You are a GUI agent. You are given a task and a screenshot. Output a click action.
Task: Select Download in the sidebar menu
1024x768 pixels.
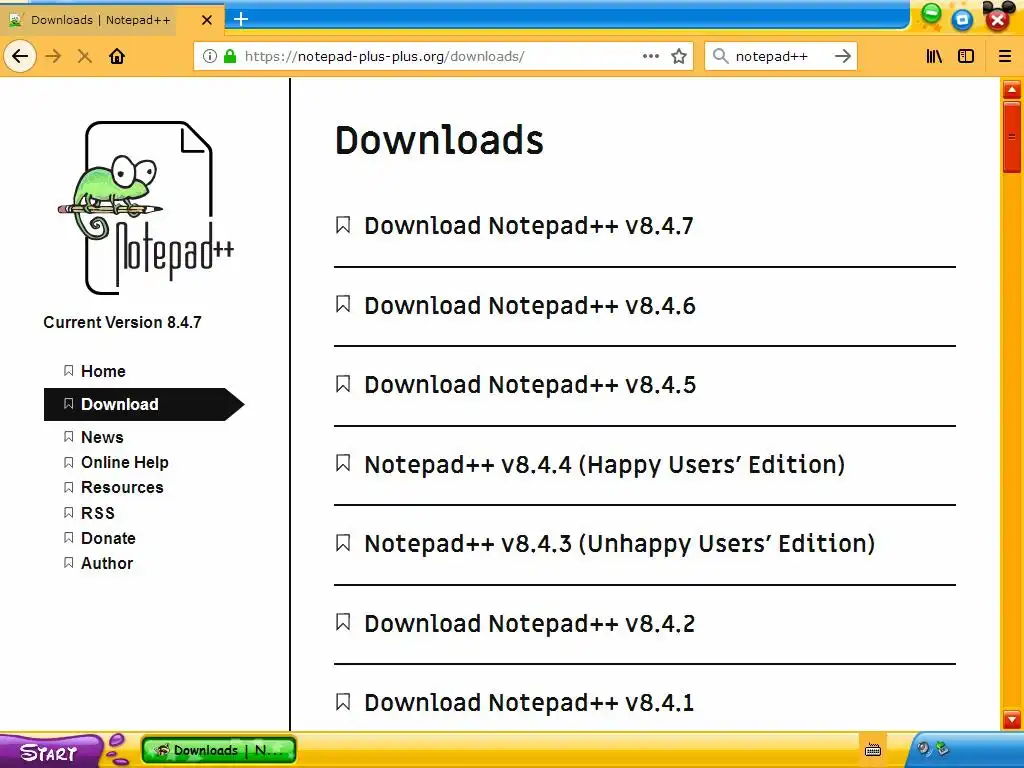144,404
